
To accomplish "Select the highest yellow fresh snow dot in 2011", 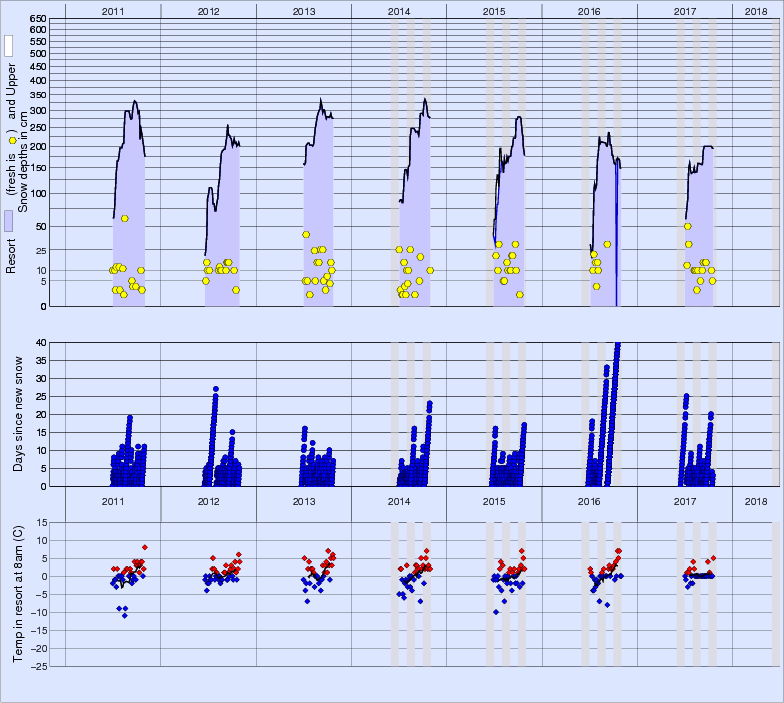I will coord(124,218).
